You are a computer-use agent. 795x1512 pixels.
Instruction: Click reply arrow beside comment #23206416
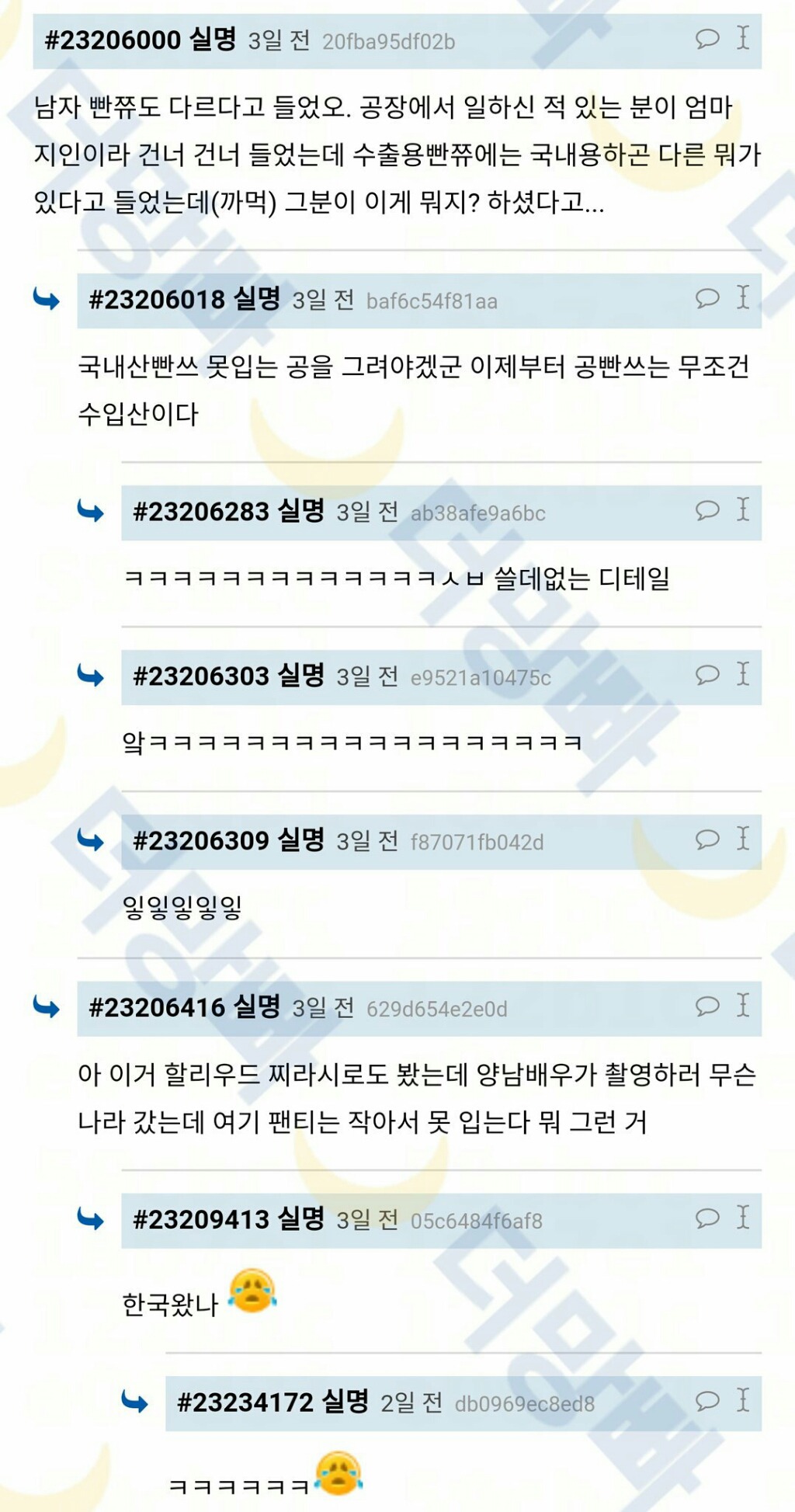(x=47, y=1007)
